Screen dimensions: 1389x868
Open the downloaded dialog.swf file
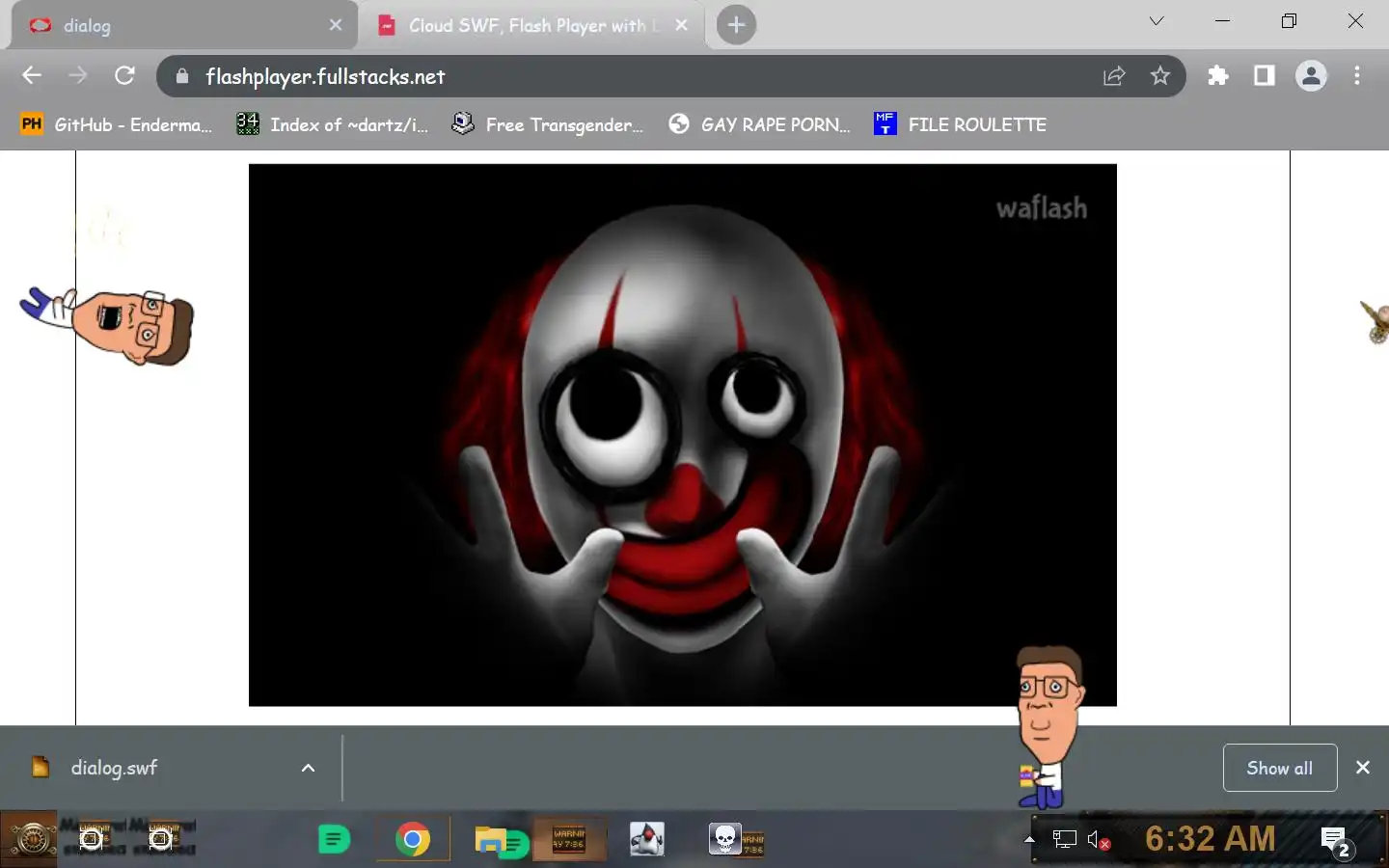[x=114, y=768]
